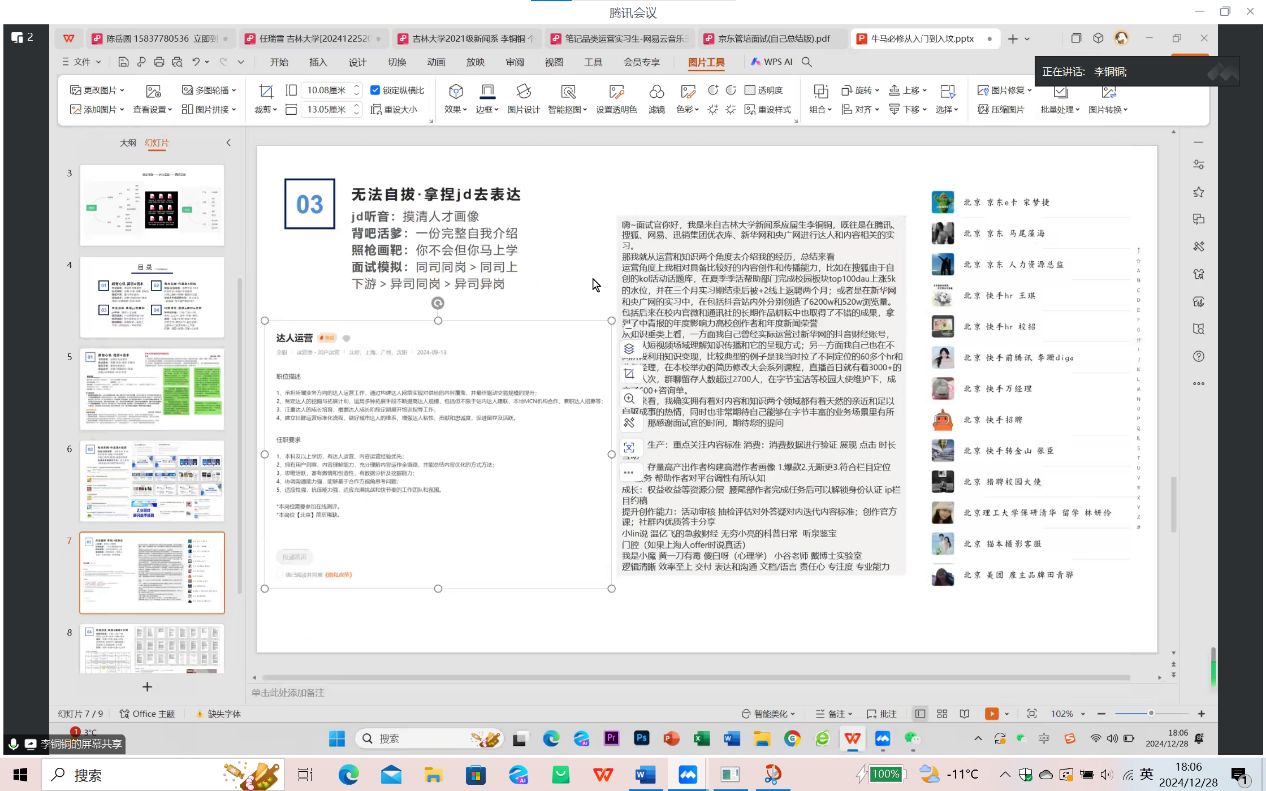The height and width of the screenshot is (791, 1266).
Task: Click the WPS AI button
Action: coord(771,62)
